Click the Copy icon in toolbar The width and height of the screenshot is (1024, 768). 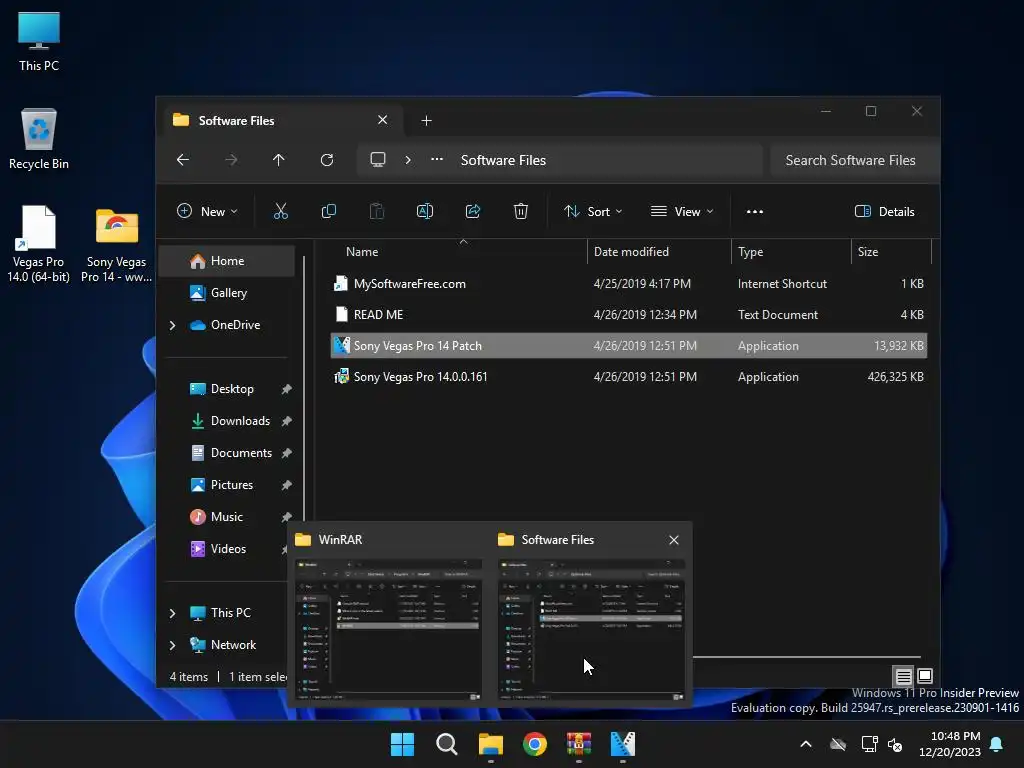[328, 211]
